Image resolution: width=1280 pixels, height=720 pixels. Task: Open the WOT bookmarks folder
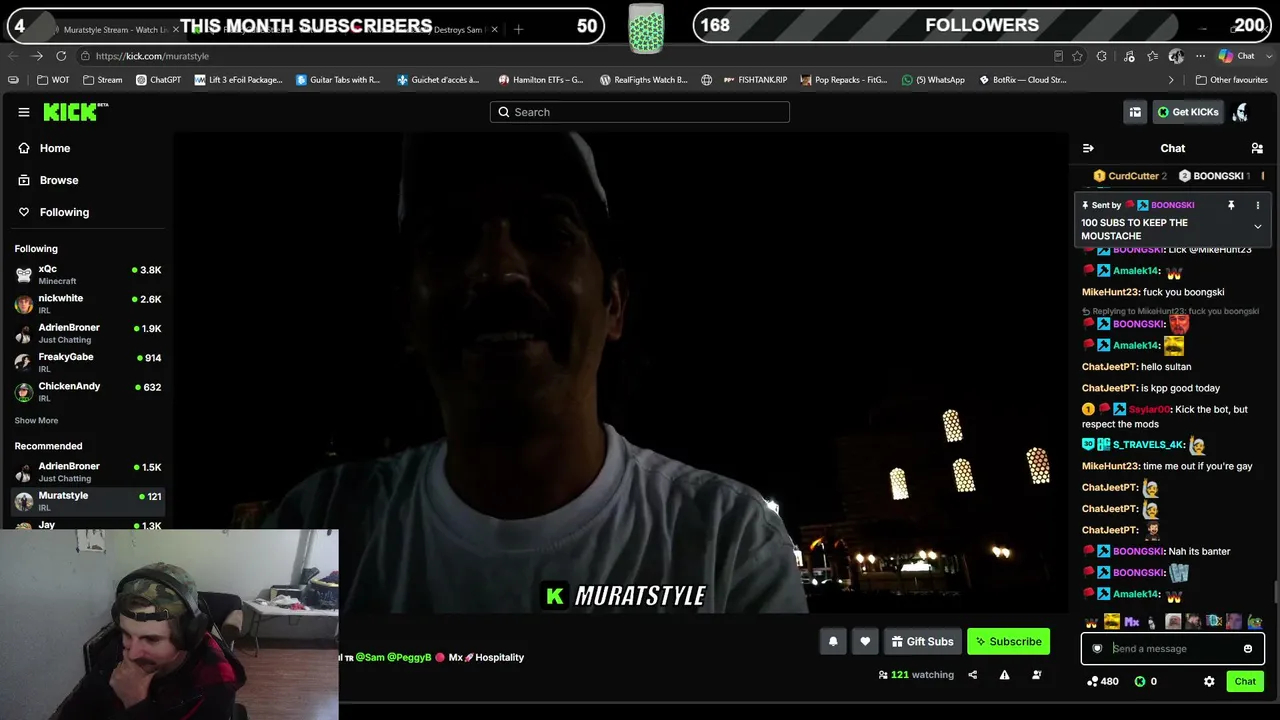point(53,80)
